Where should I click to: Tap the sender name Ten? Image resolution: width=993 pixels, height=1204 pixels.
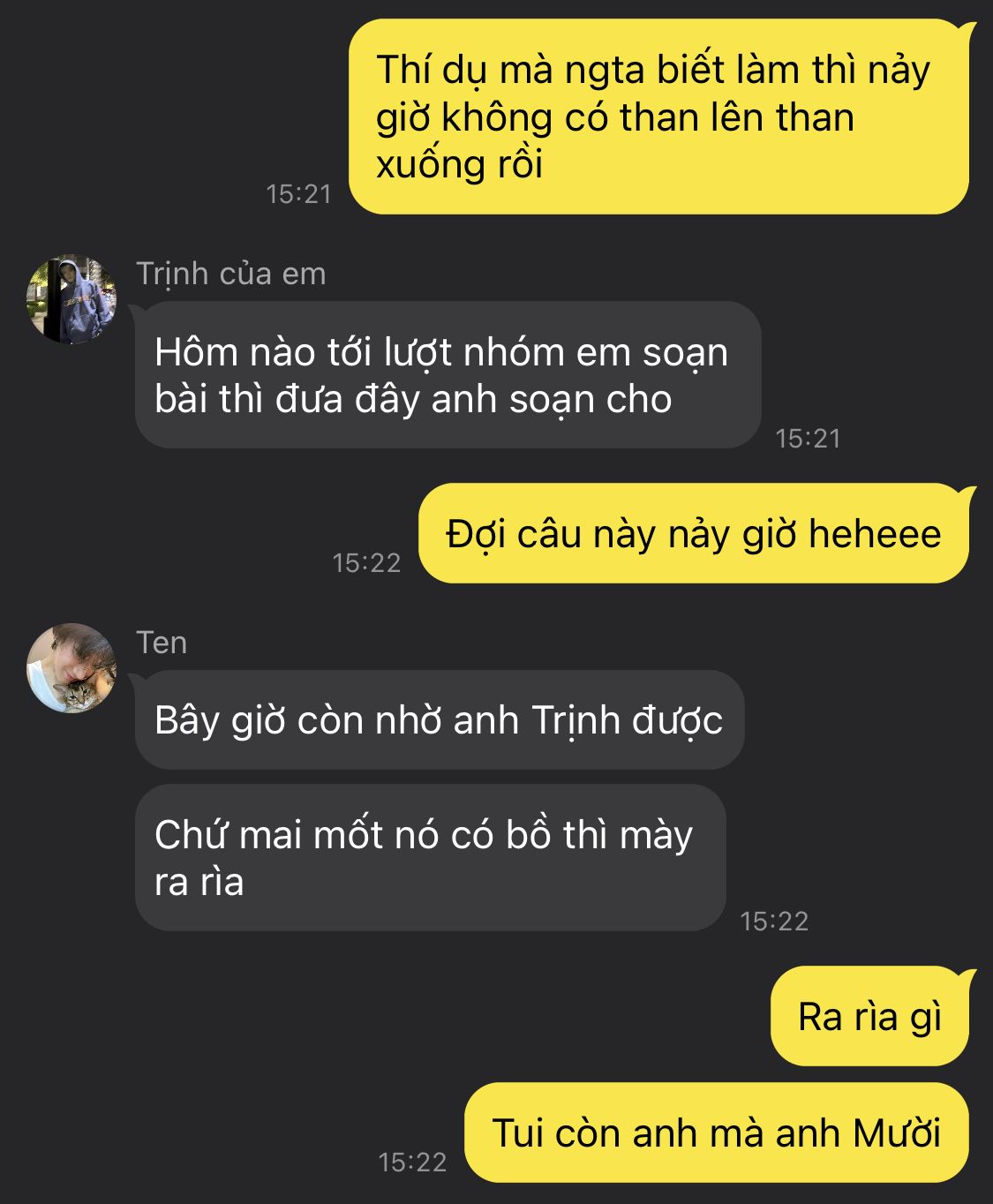[162, 643]
